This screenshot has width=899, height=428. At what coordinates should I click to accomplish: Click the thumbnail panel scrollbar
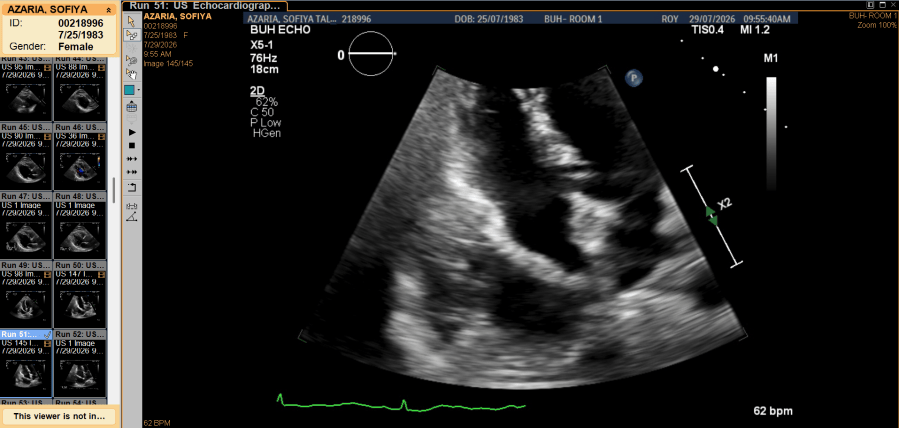[114, 190]
